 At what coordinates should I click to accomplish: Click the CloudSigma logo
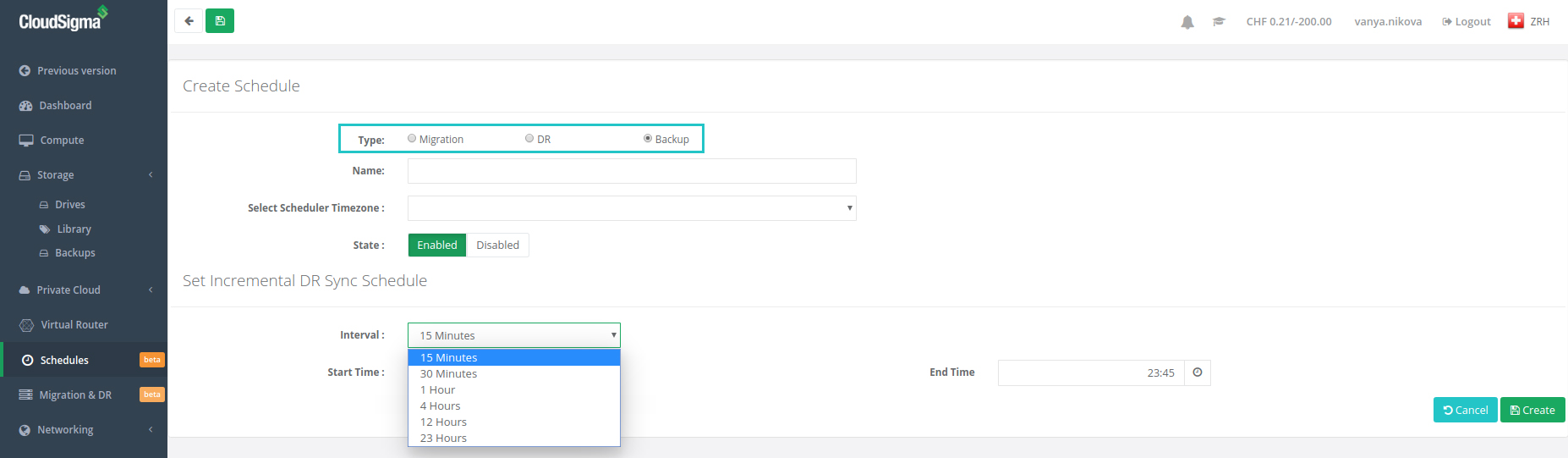(x=63, y=19)
